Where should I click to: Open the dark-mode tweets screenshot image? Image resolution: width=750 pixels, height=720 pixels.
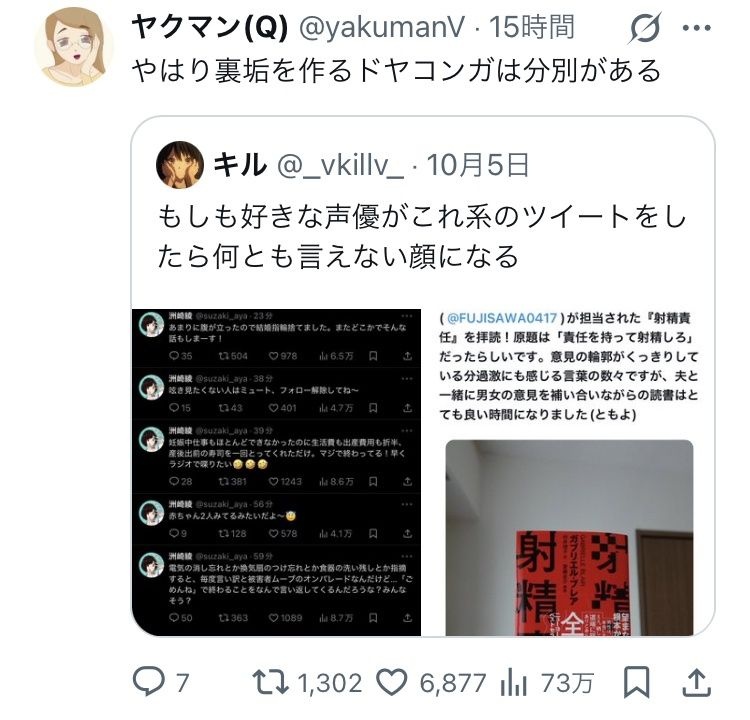point(276,472)
